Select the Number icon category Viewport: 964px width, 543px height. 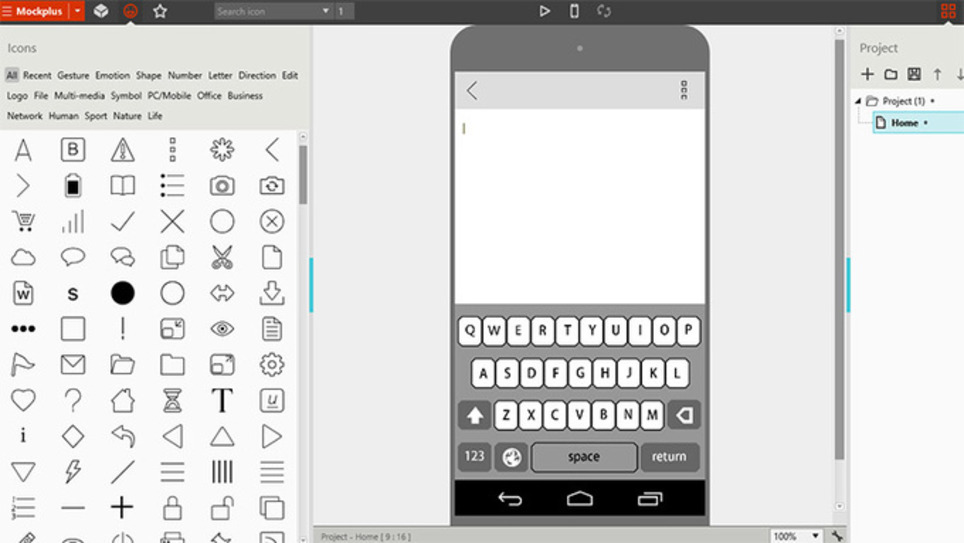tap(184, 75)
